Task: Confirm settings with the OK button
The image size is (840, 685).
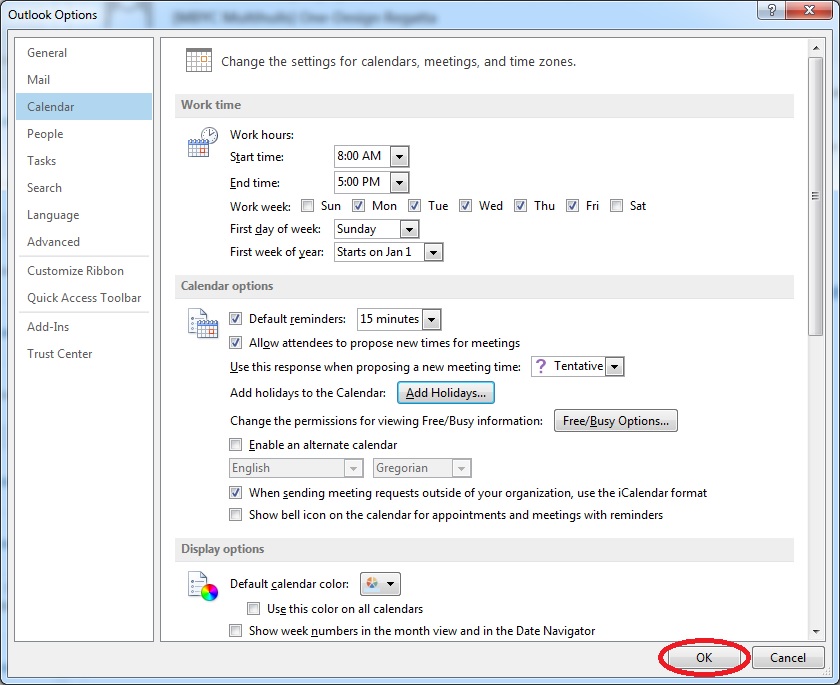Action: point(704,658)
